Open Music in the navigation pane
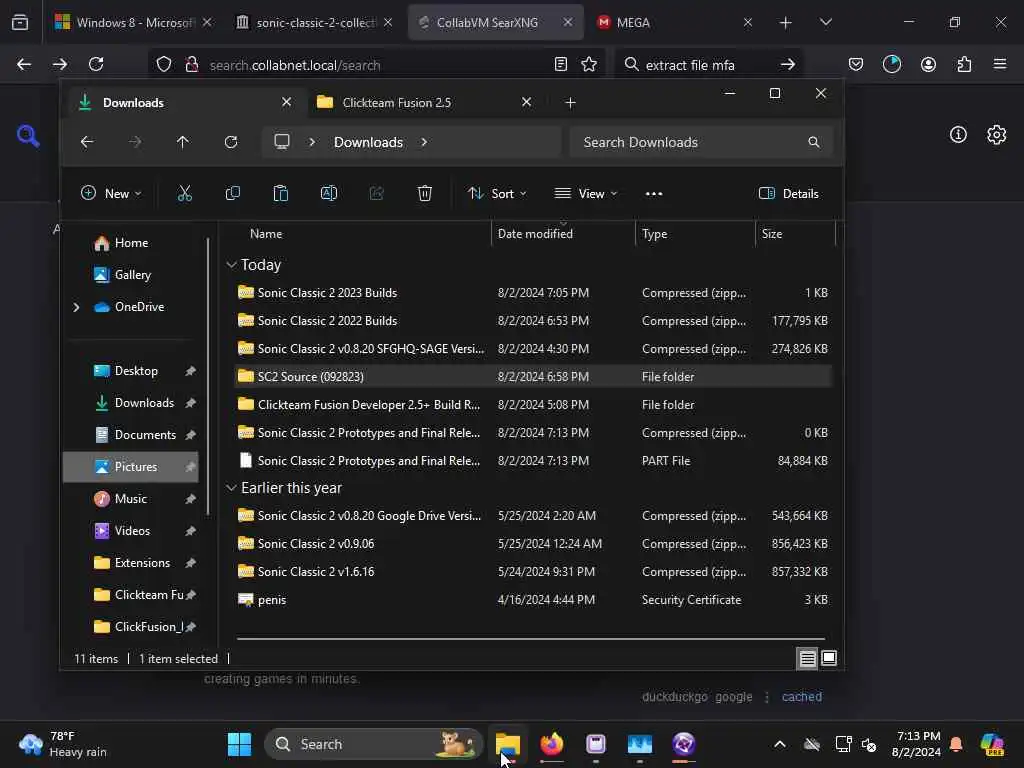Image resolution: width=1024 pixels, height=768 pixels. click(x=131, y=498)
